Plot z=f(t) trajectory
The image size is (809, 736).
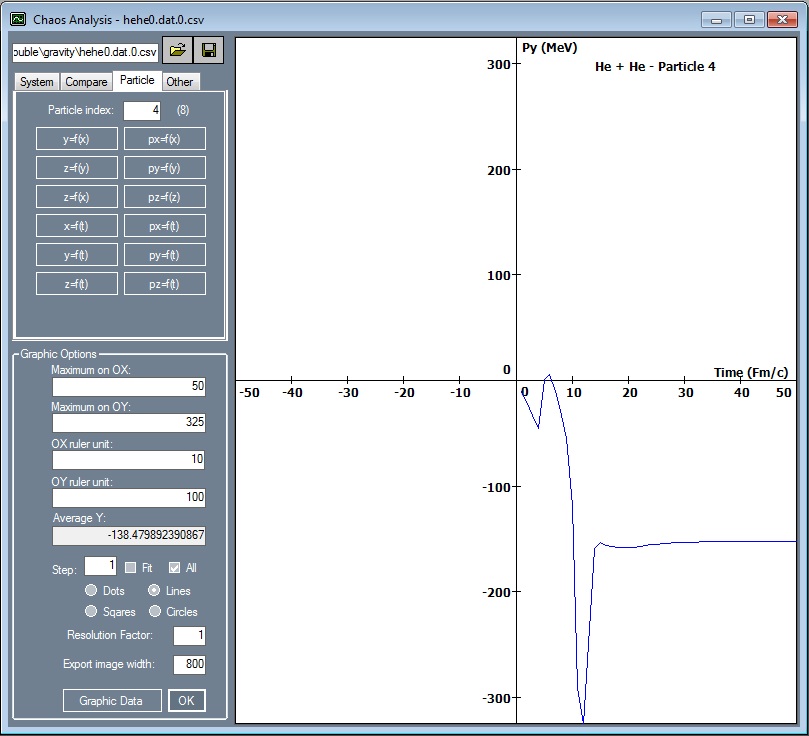77,283
